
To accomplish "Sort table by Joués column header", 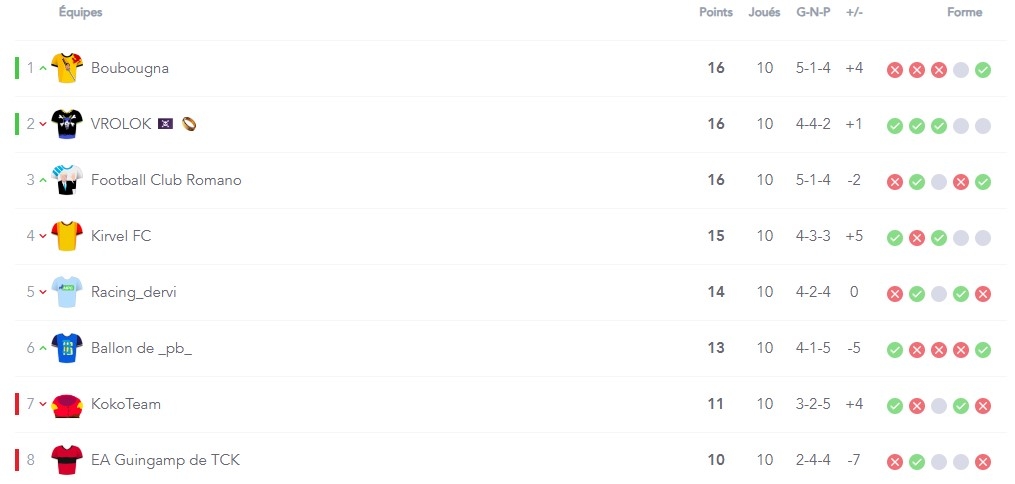I will click(764, 12).
